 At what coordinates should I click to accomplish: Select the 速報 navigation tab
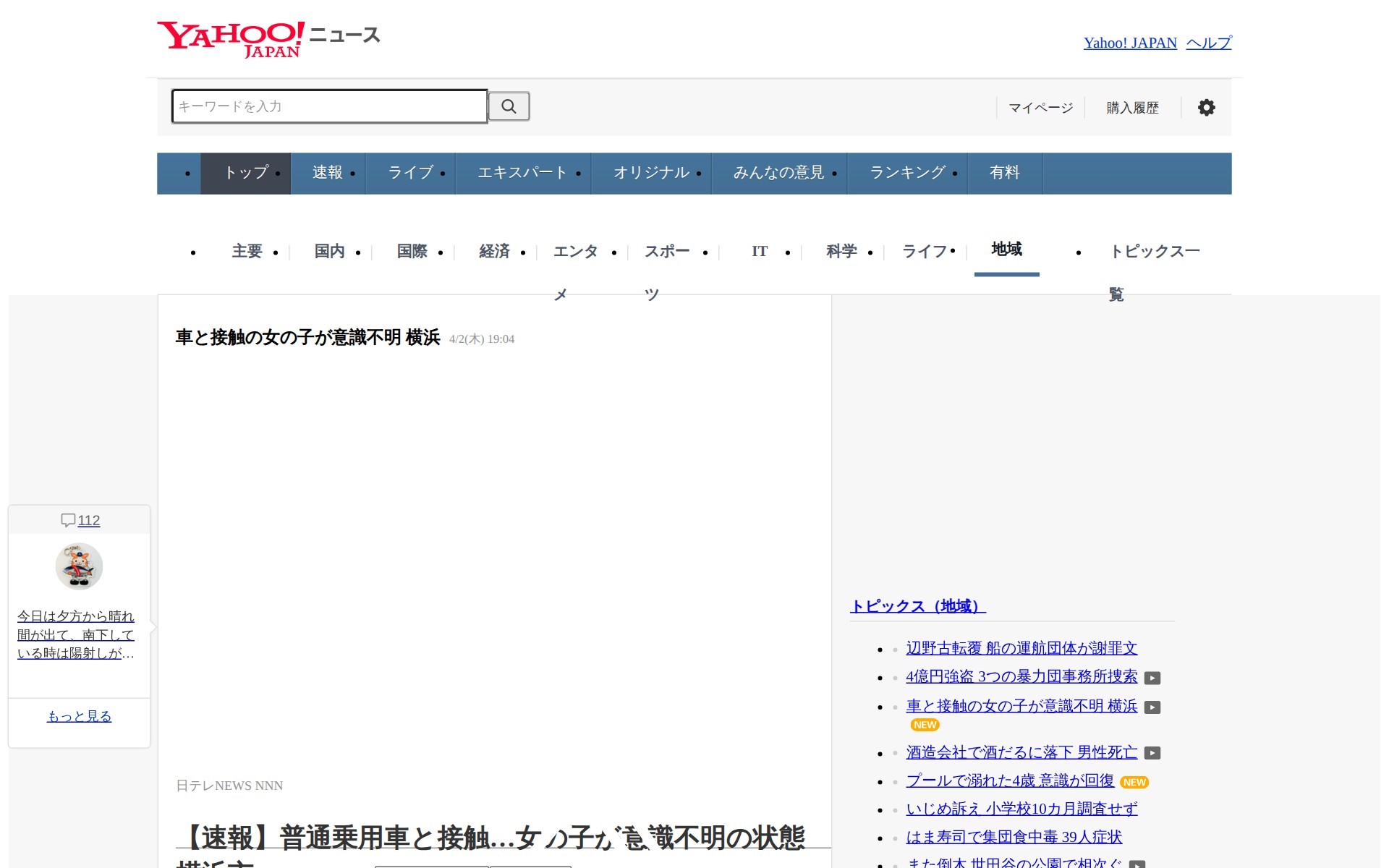(328, 173)
